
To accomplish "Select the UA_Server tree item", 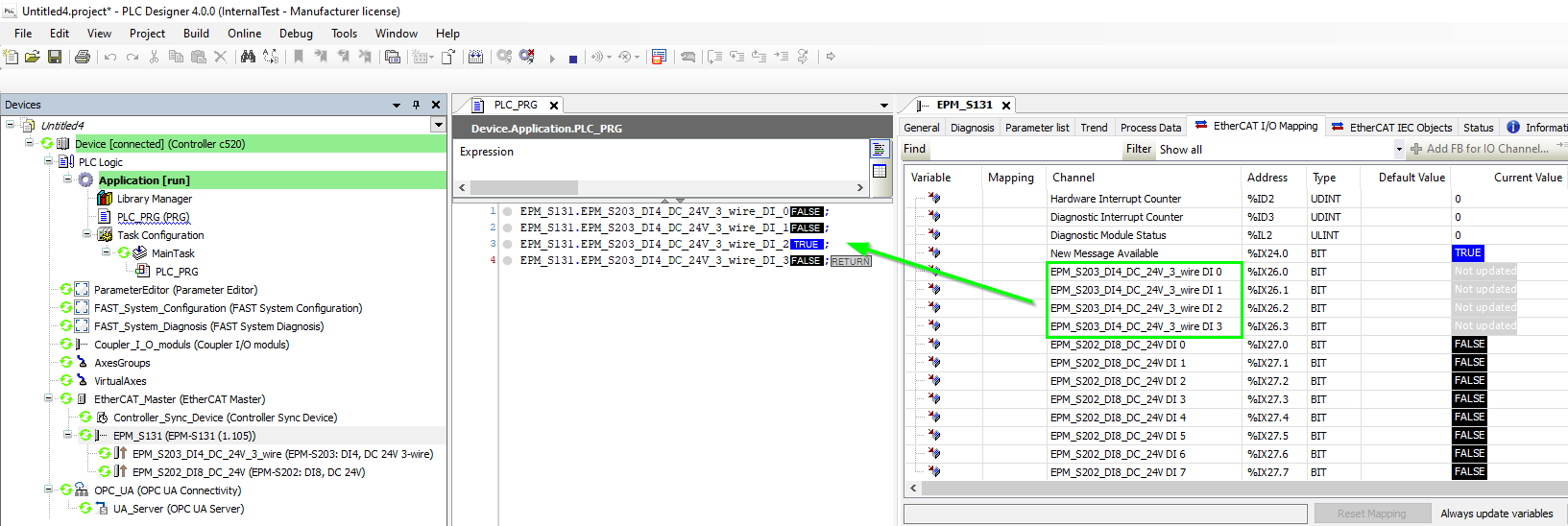I will point(178,508).
